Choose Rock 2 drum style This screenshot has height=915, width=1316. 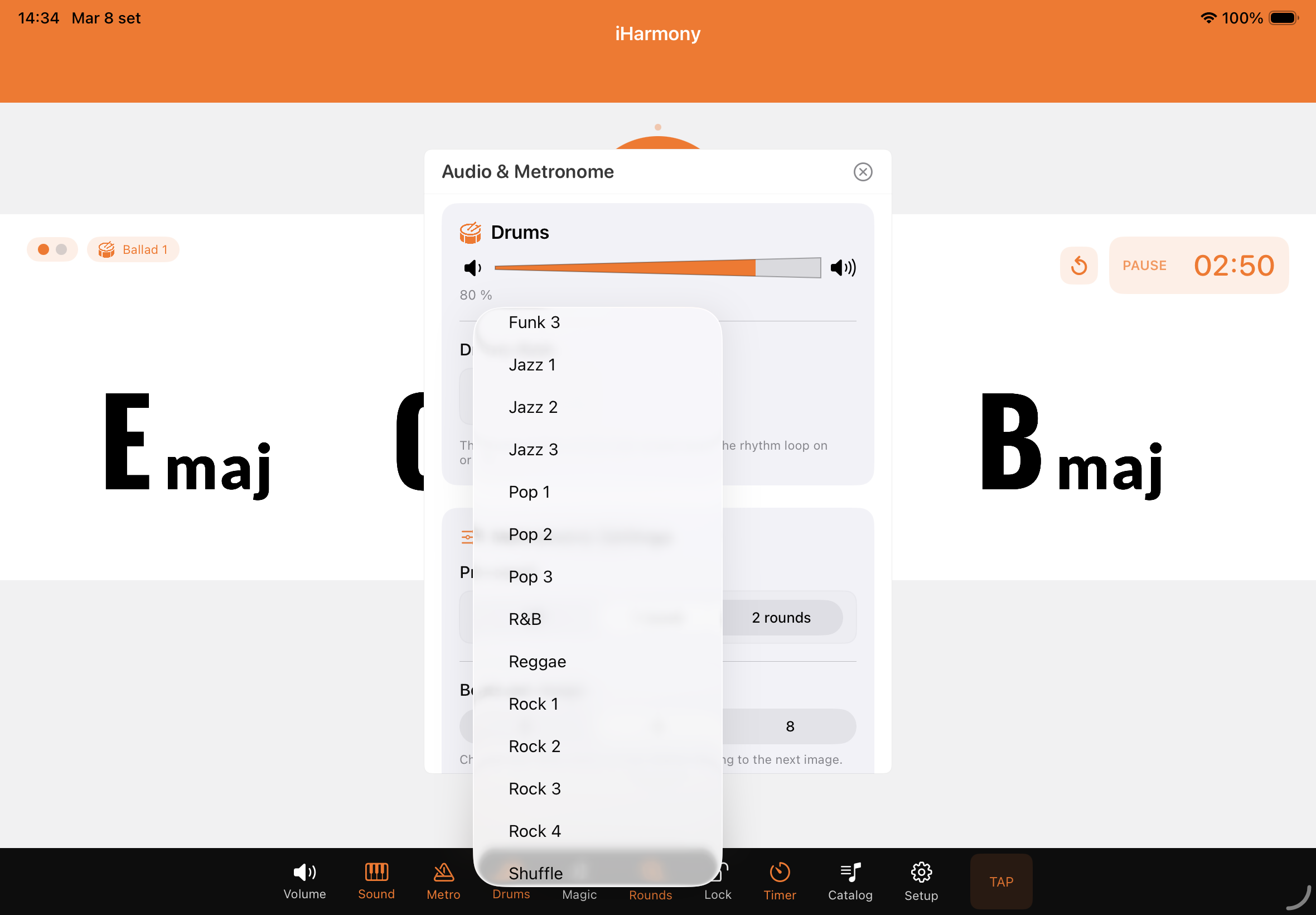[598, 747]
